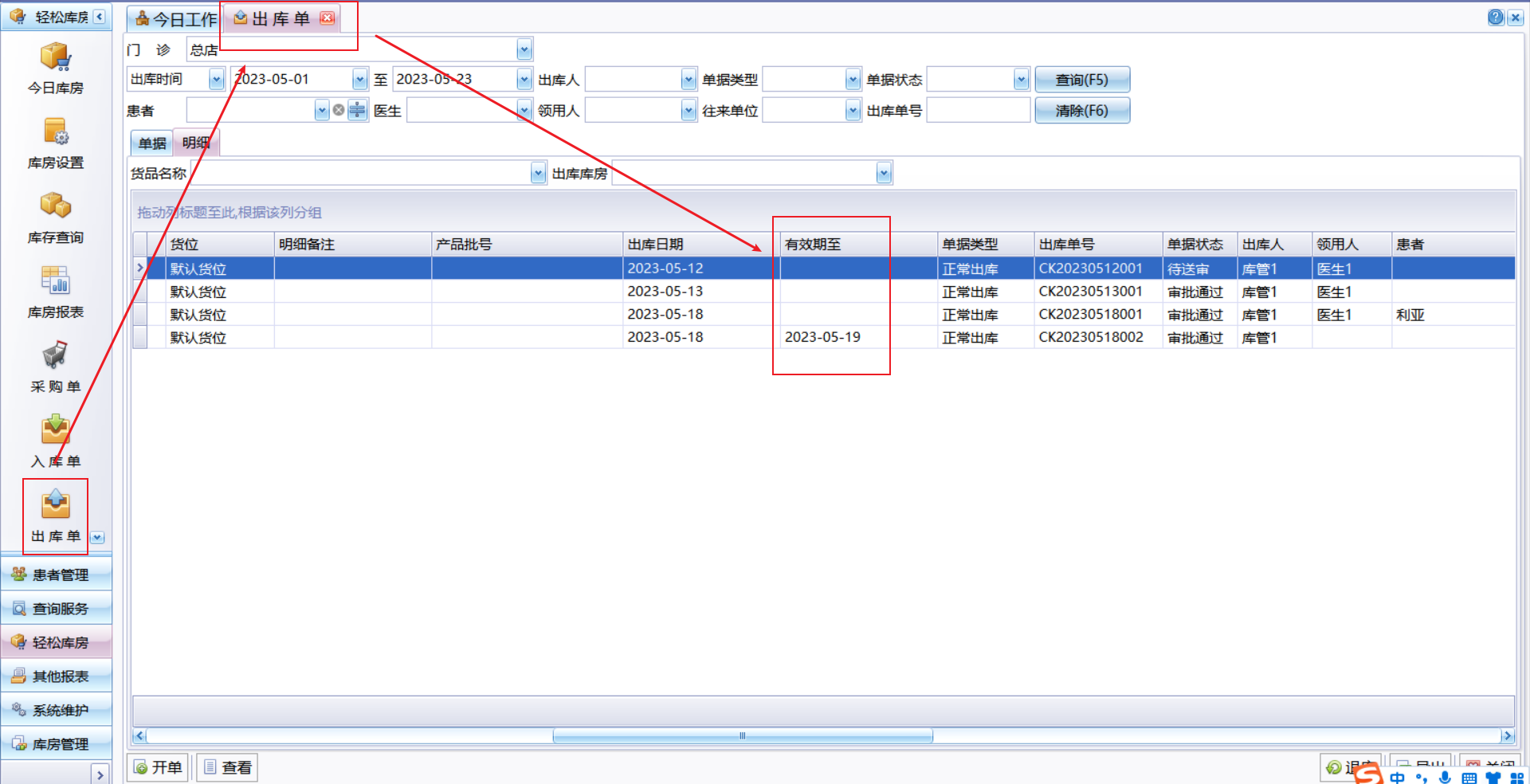The width and height of the screenshot is (1530, 784).
Task: Select row with 出库单号 CK20230518001
Action: pos(824,315)
